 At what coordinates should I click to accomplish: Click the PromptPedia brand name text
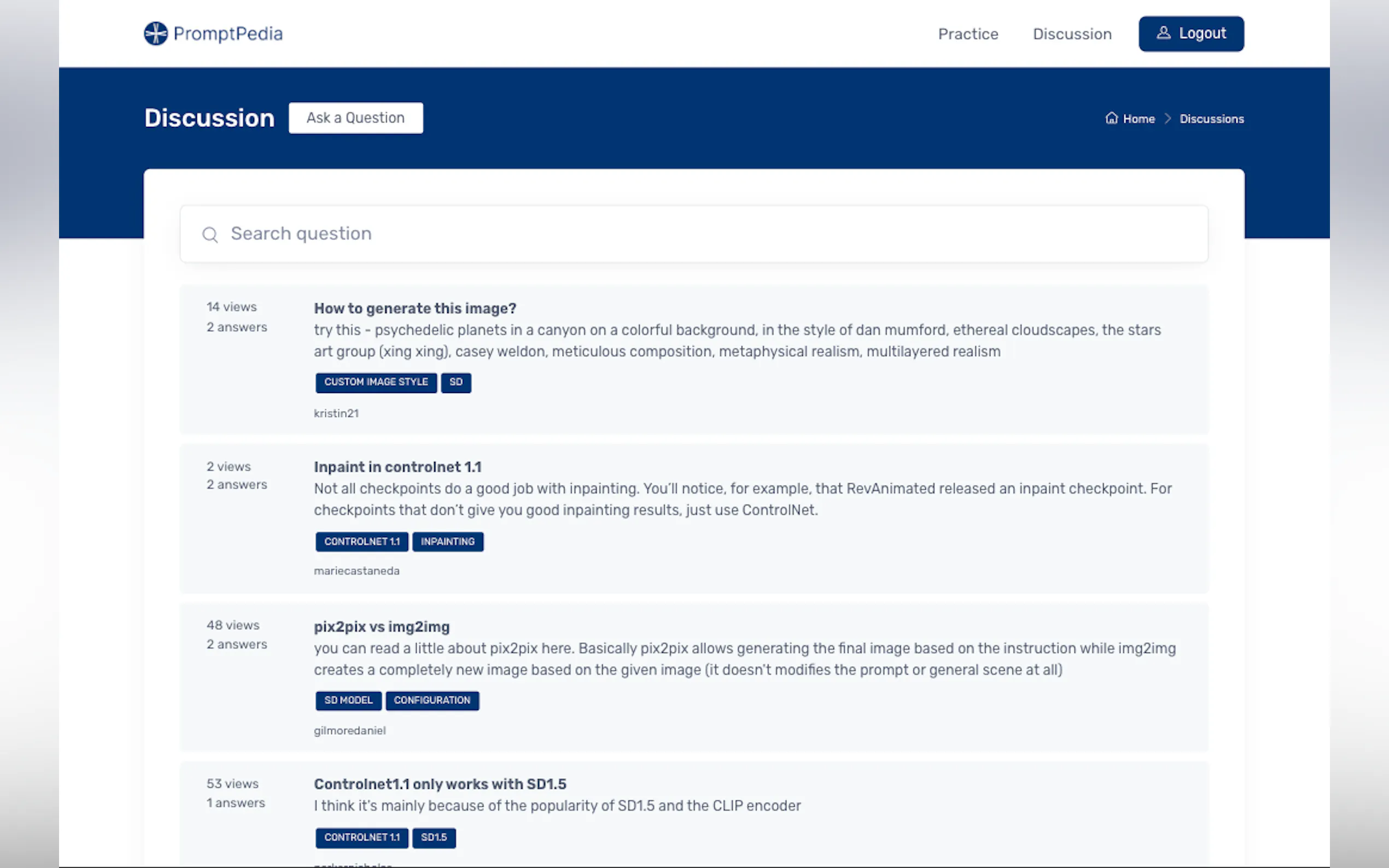(228, 33)
